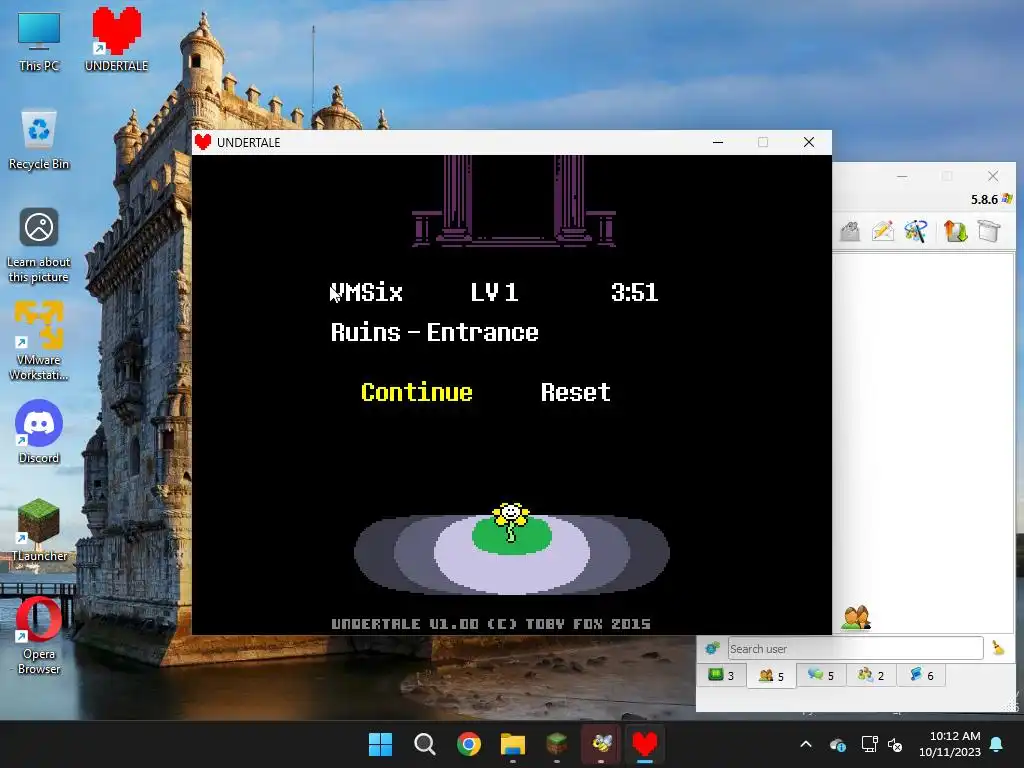
Task: Click the Flowey flower sprite
Action: pos(511,522)
